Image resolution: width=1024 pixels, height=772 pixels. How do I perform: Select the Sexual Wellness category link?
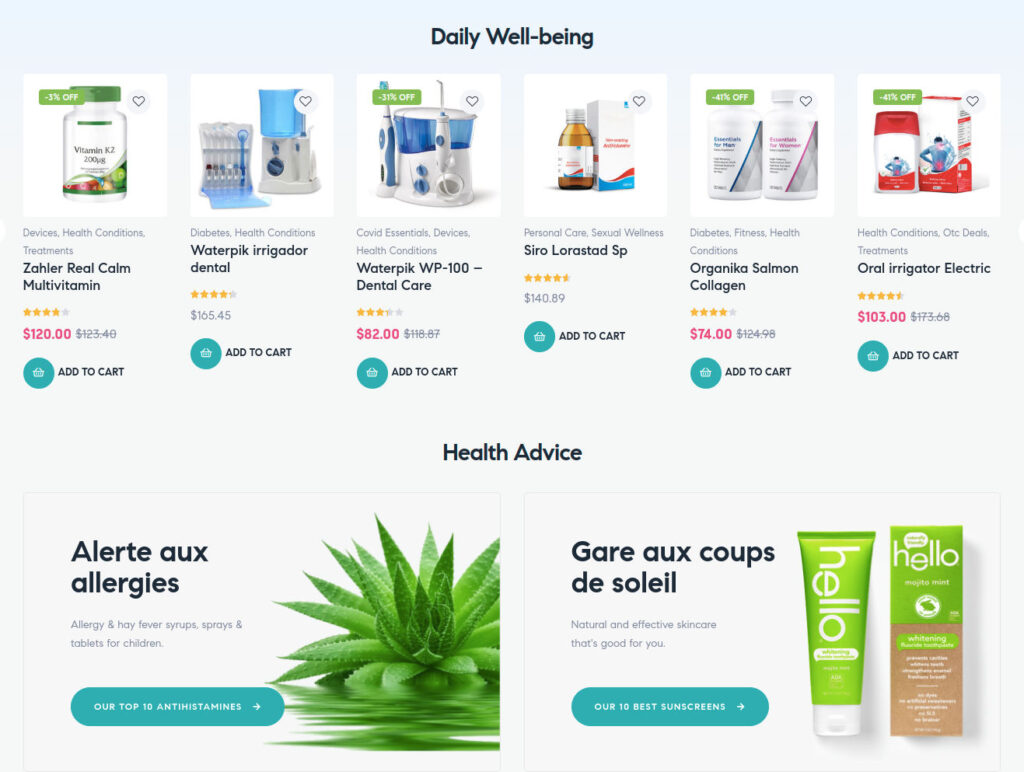[x=627, y=233]
